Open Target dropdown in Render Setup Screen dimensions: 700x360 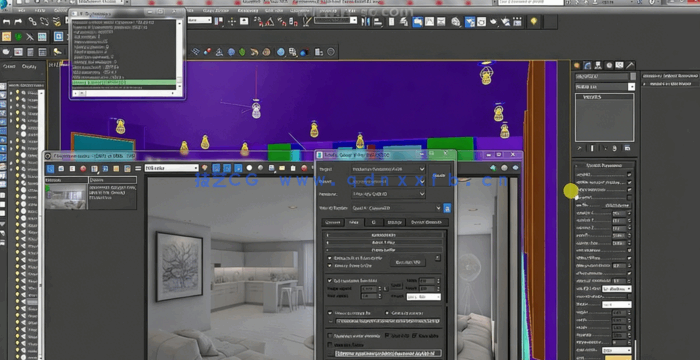pos(388,169)
